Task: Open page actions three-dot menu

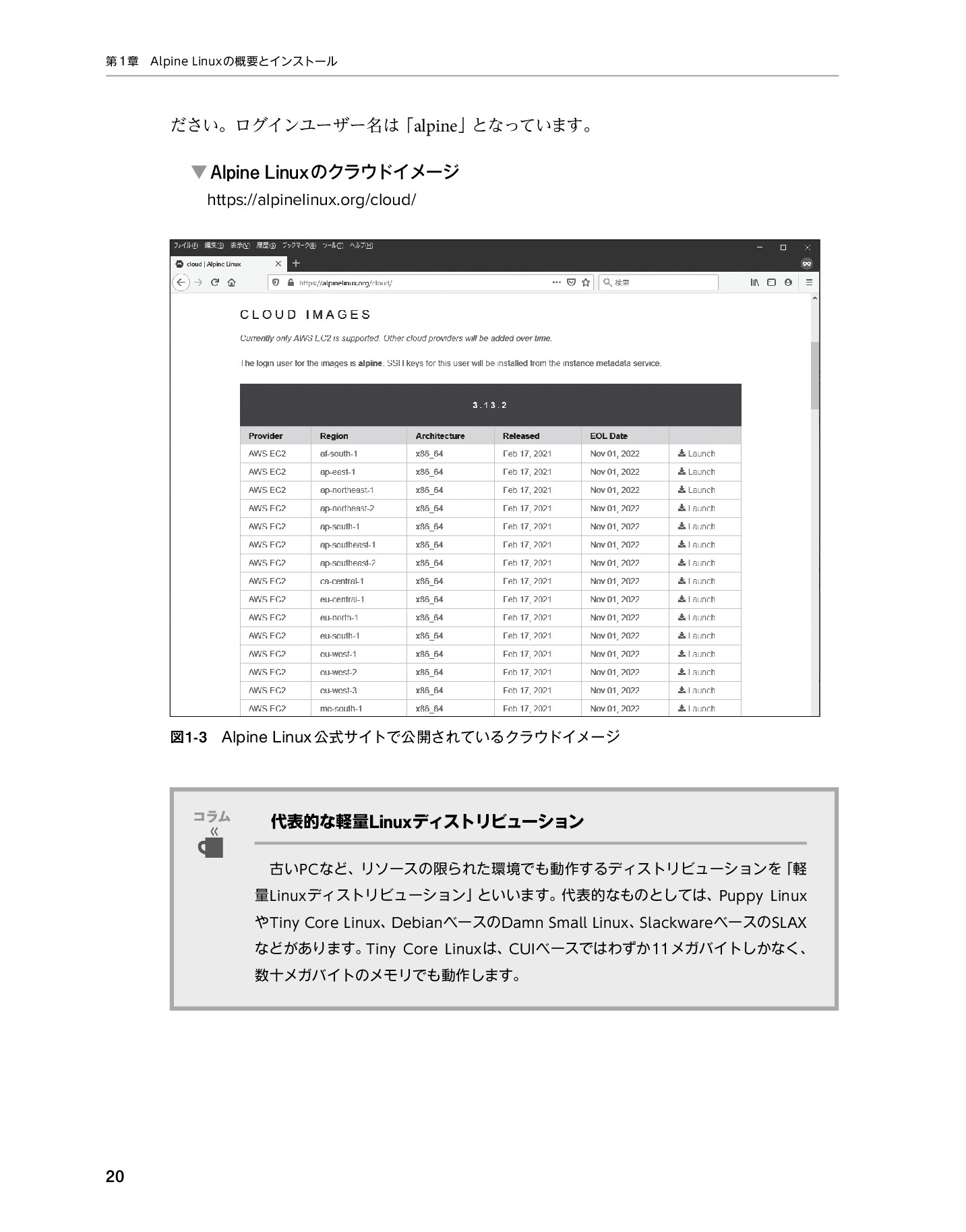Action: (556, 283)
